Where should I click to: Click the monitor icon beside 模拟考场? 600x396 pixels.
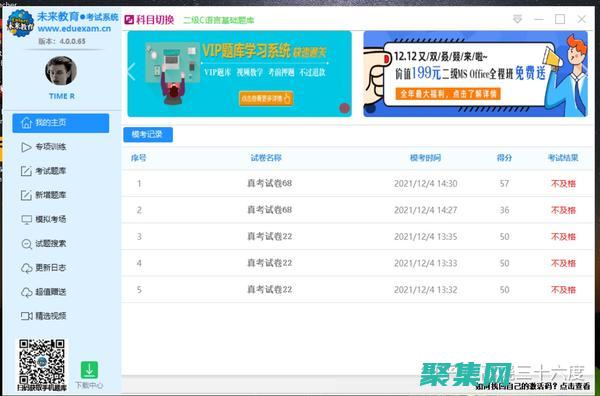tap(26, 220)
